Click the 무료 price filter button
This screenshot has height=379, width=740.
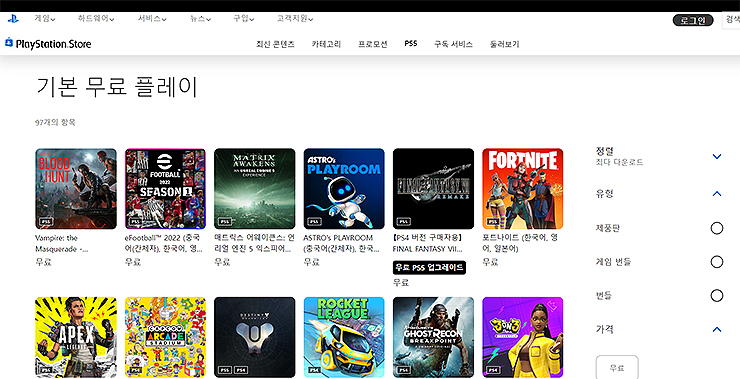[x=617, y=368]
